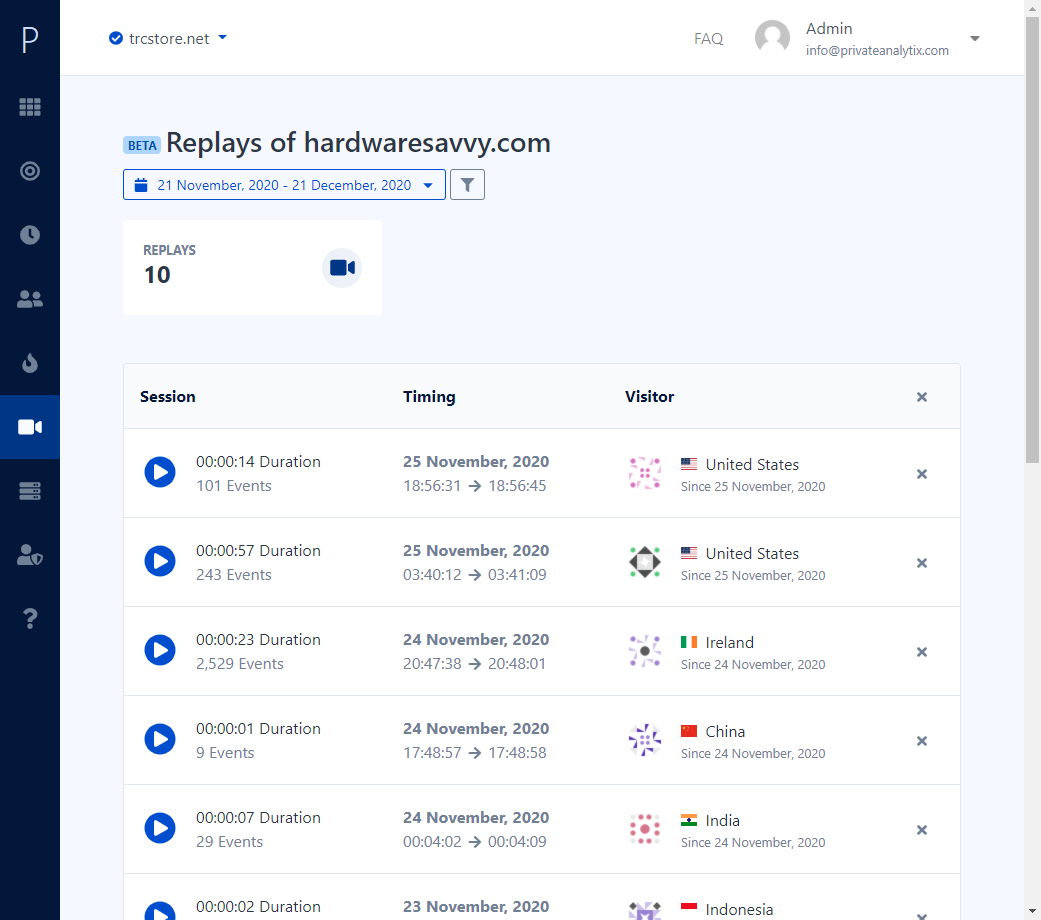Viewport: 1041px width, 920px height.
Task: Click the Ireland flag icon
Action: pos(689,642)
